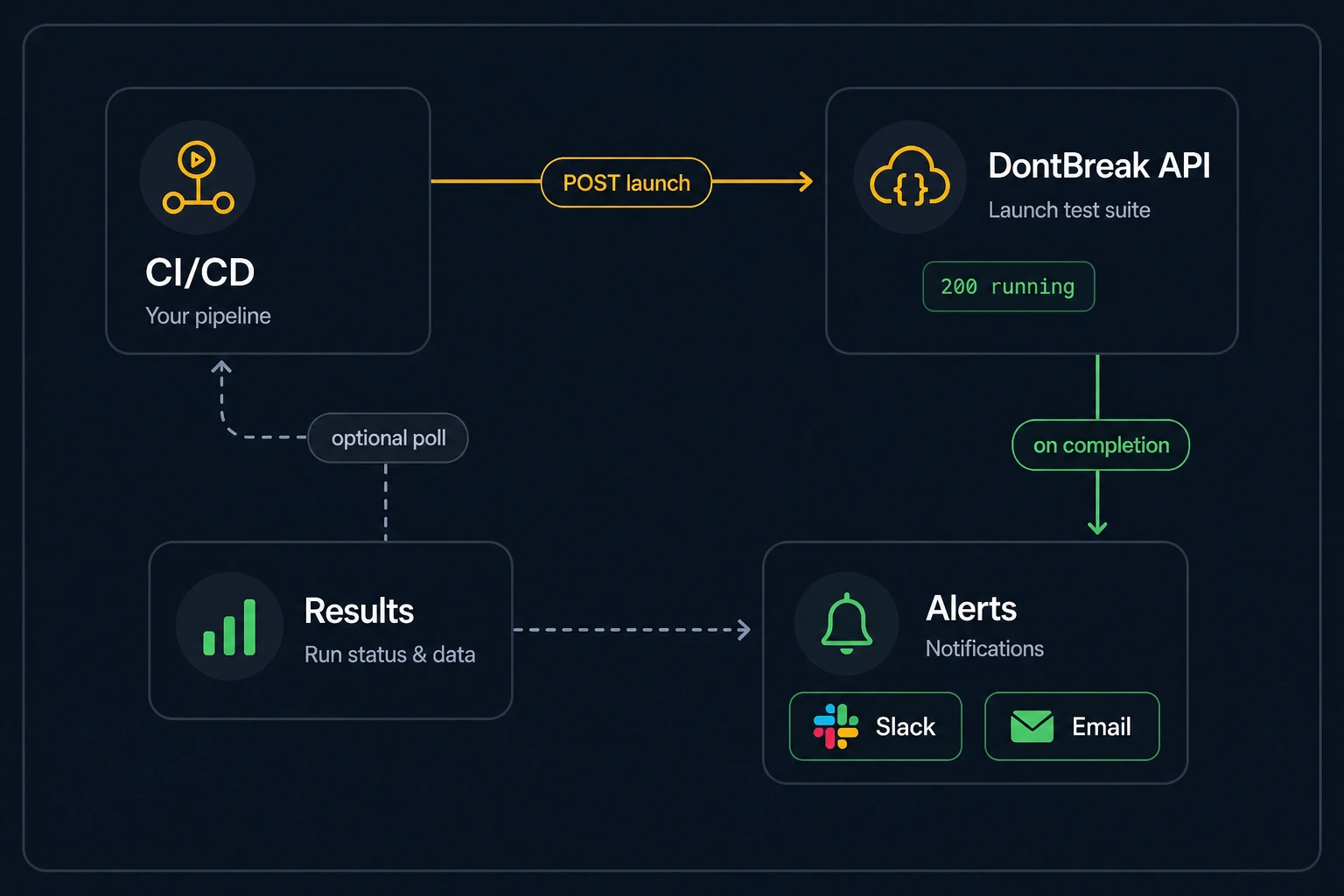
Task: Click the Results heading
Action: 359,611
